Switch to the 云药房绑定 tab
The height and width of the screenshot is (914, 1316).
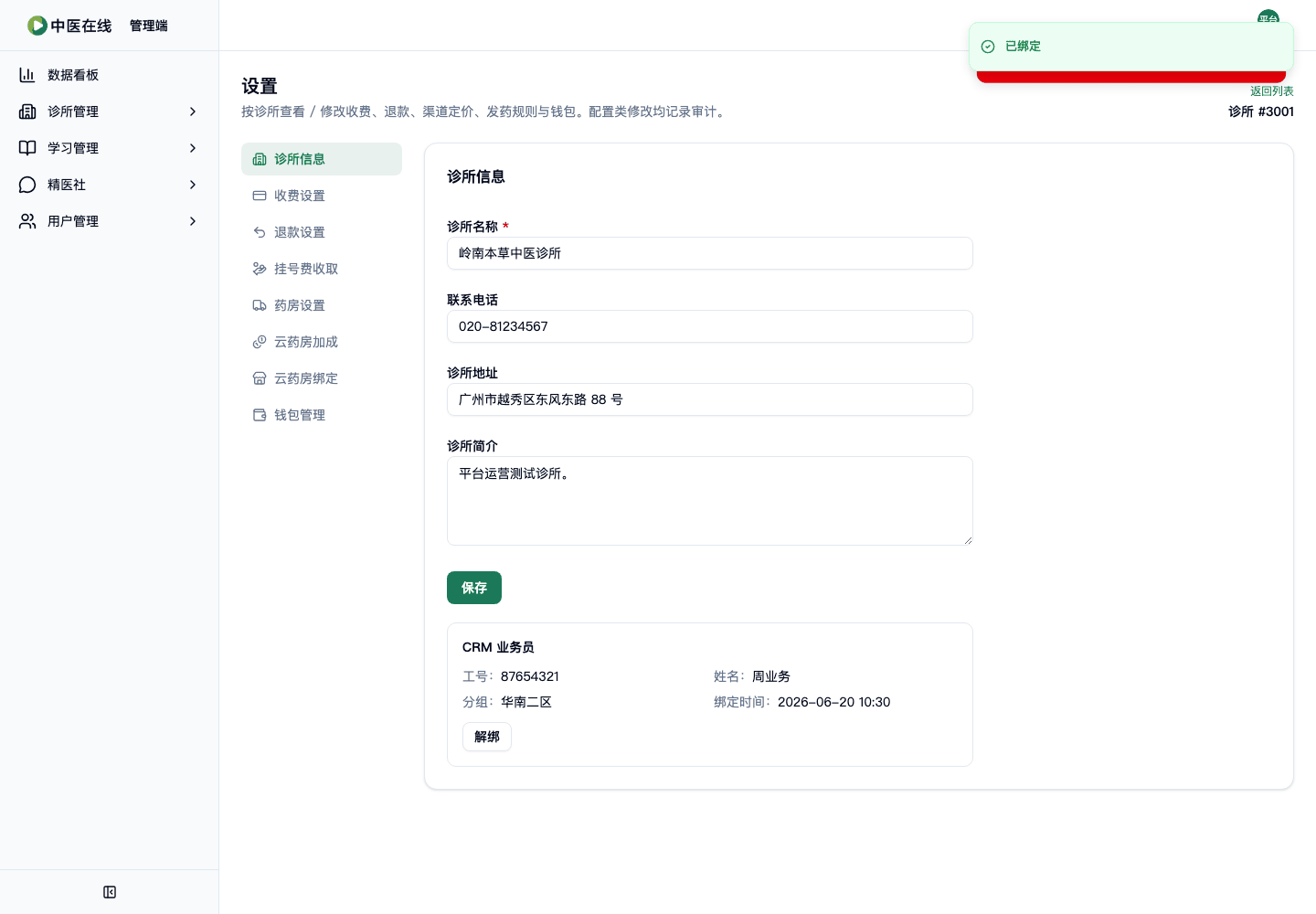click(x=322, y=378)
